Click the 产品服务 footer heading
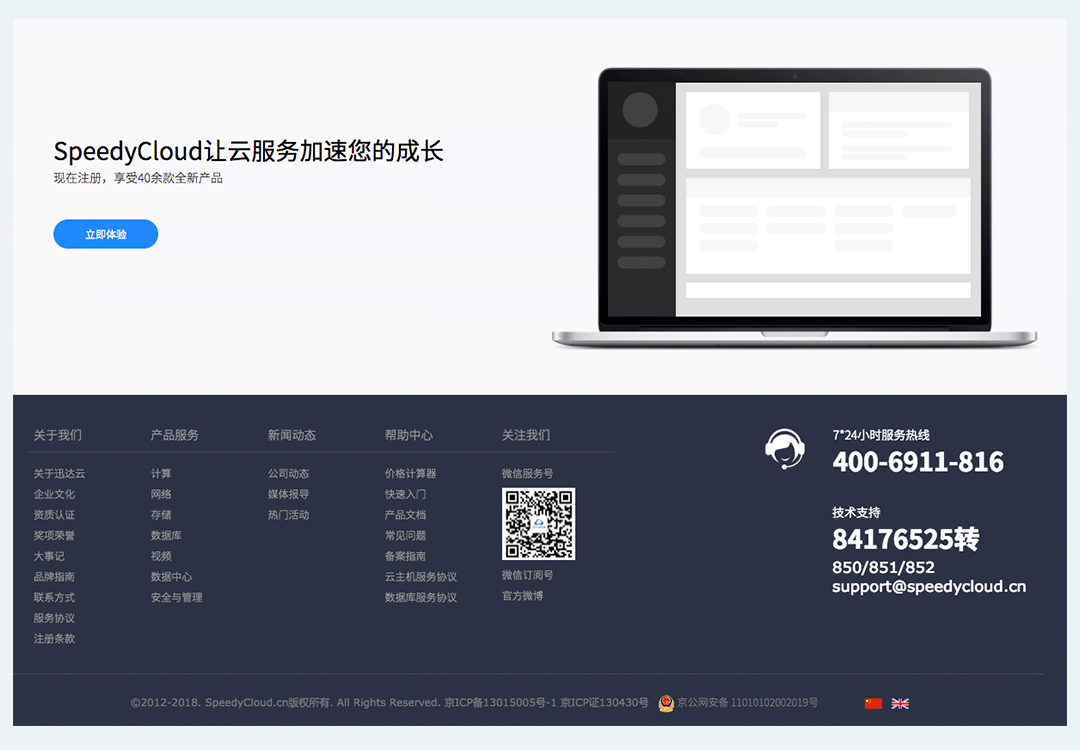This screenshot has width=1080, height=750. point(175,435)
